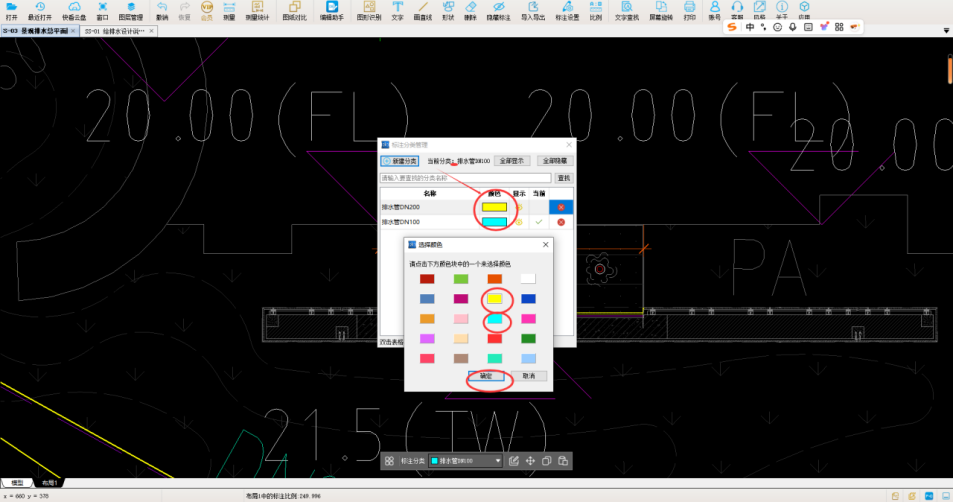953x502 pixels.
Task: Open the 图纸对比 drawing compare tool
Action: pos(294,11)
